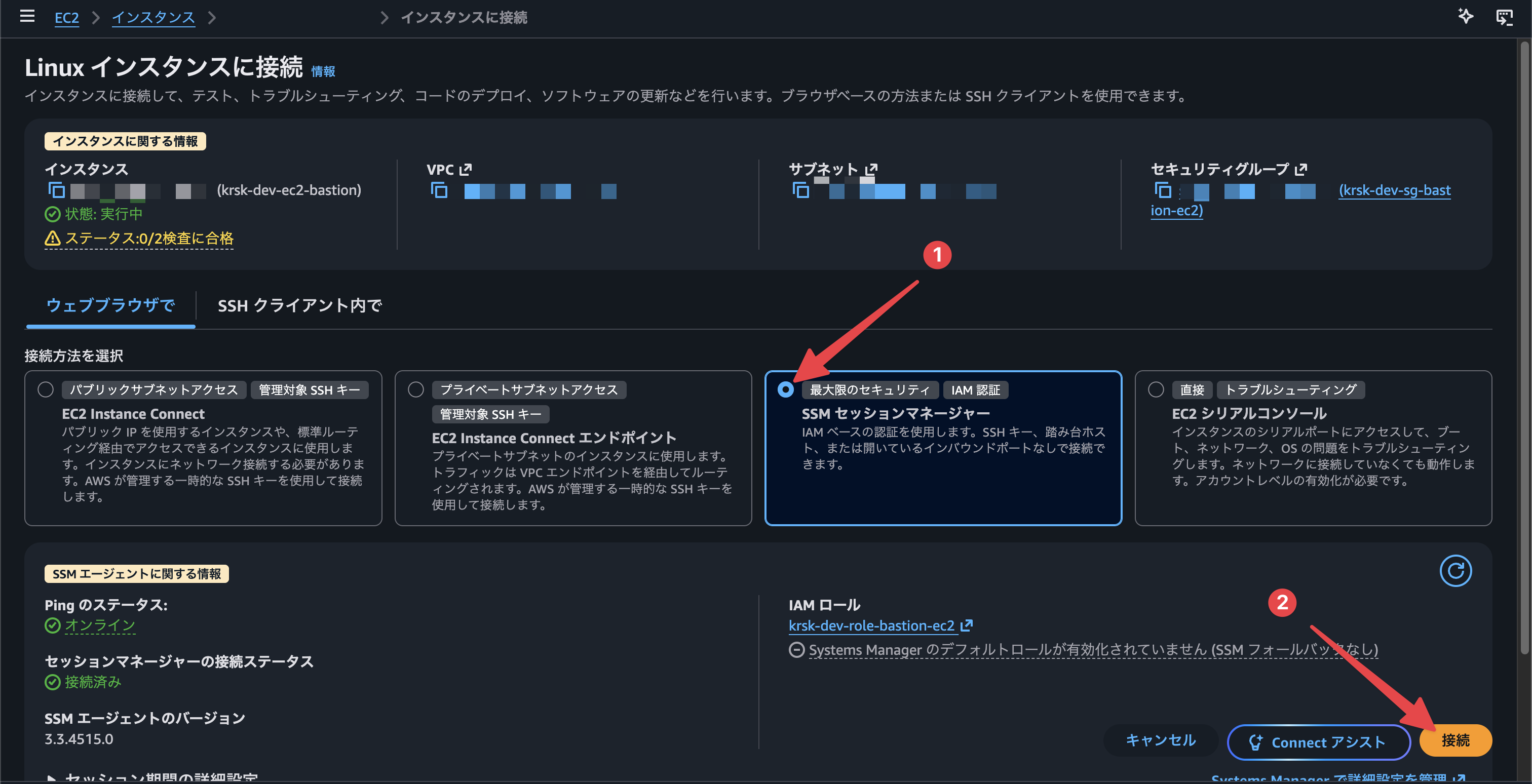The height and width of the screenshot is (784, 1532).
Task: Expand session duration advanced settings
Action: click(151, 777)
